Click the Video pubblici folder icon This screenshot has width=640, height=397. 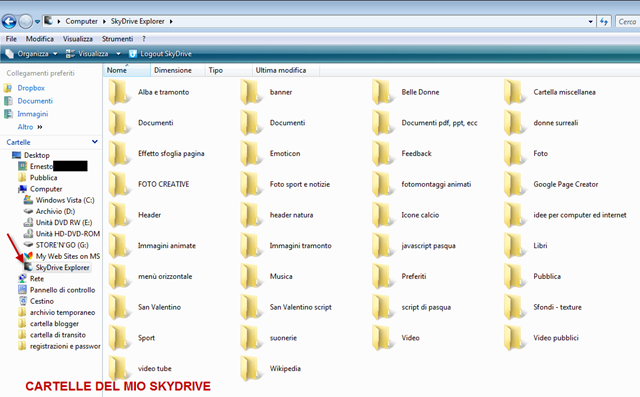click(514, 338)
